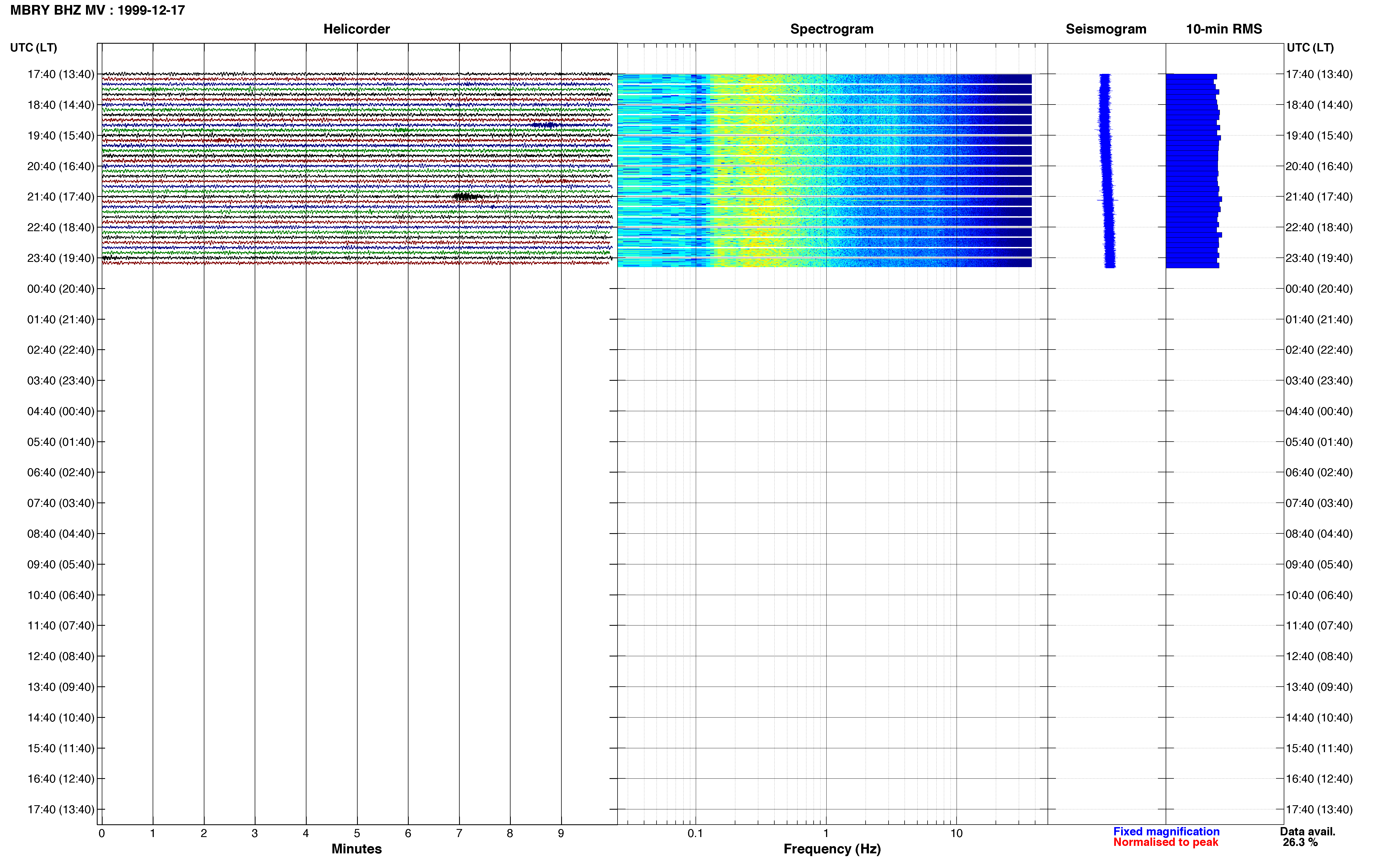
Task: Click the blue 10-min RMS bar column
Action: [1193, 171]
